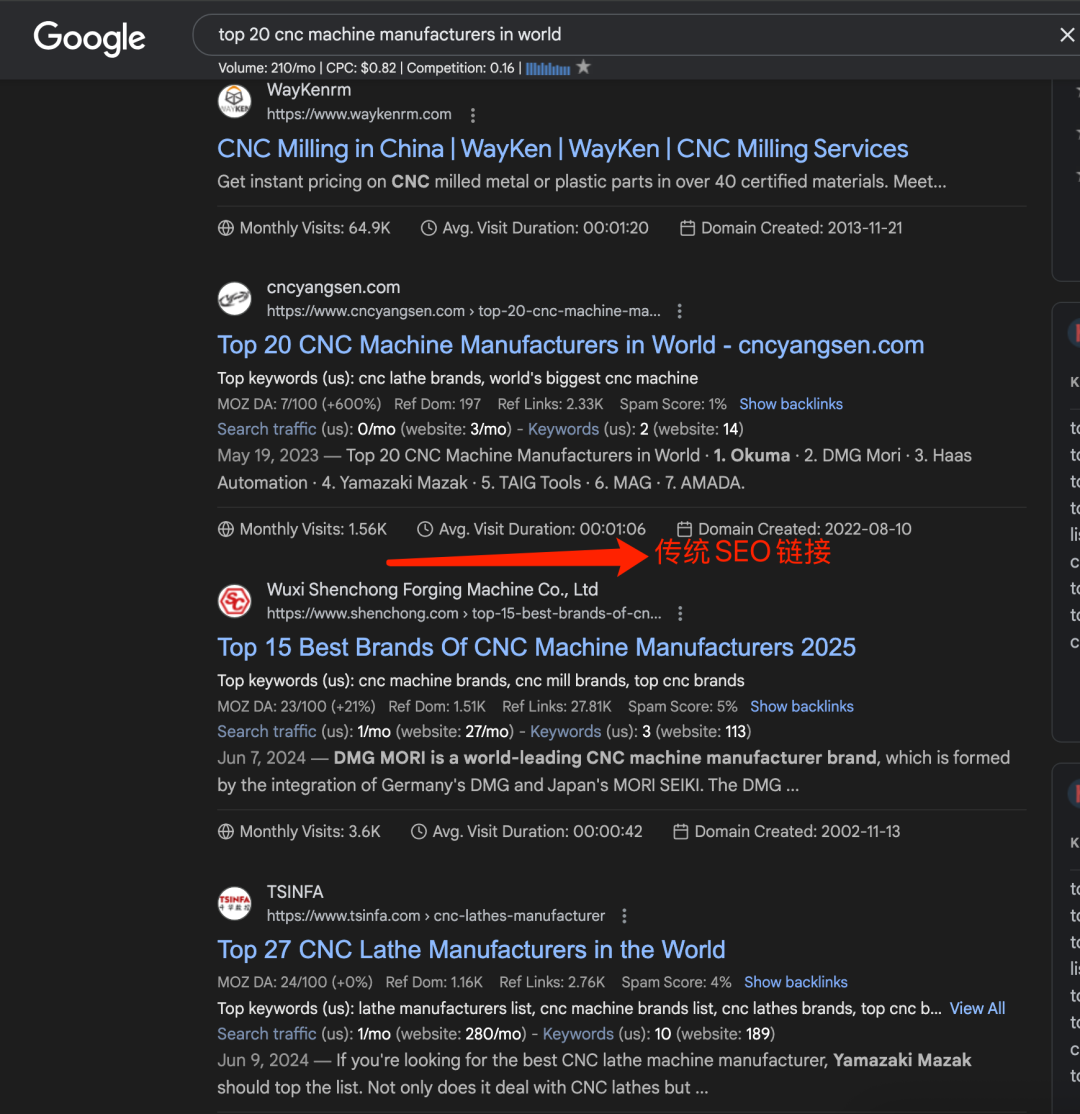Click globe icon beside Monthly Visits 1.56K

coord(225,529)
